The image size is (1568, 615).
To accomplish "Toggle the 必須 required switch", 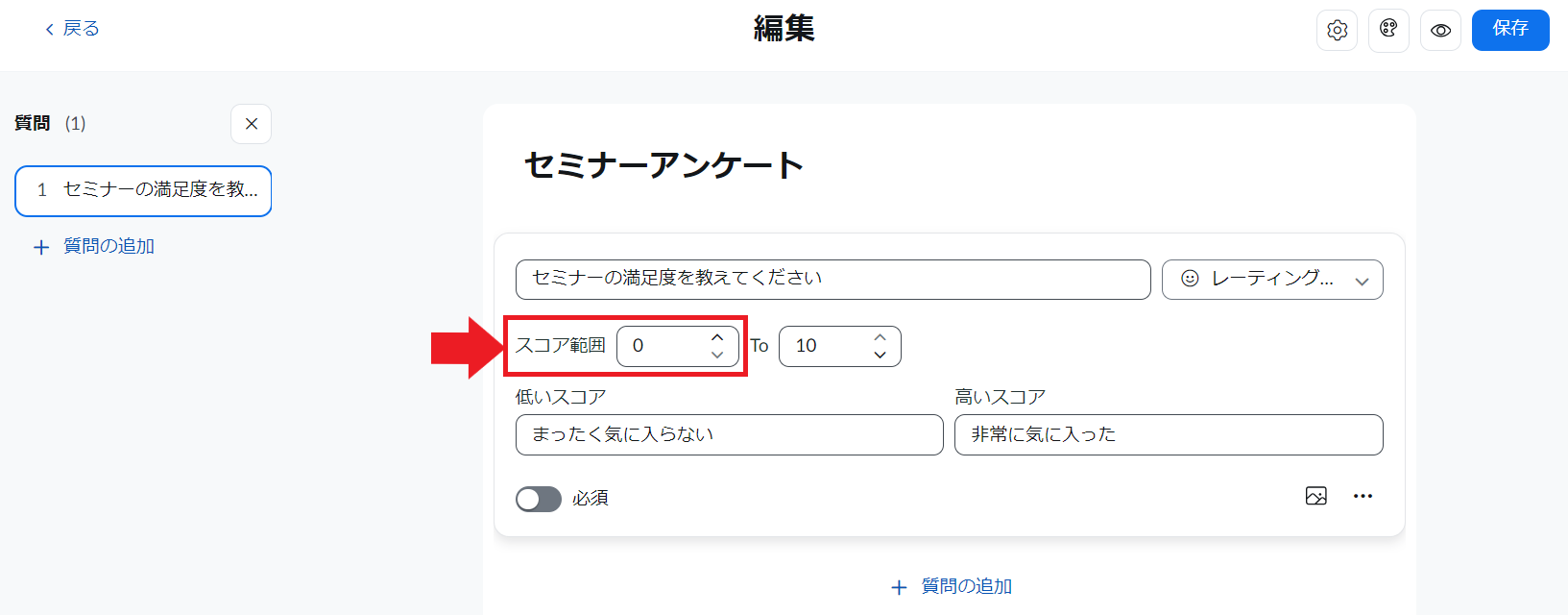I will coord(539,499).
